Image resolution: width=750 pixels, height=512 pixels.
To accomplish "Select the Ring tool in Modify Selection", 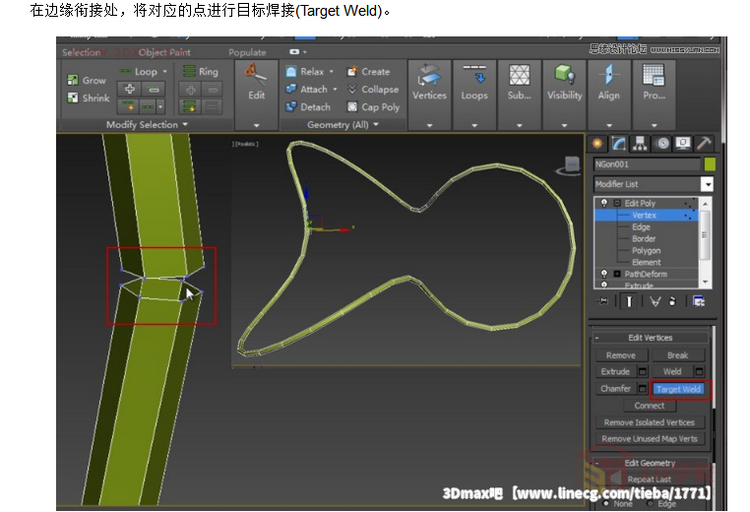I will point(201,71).
